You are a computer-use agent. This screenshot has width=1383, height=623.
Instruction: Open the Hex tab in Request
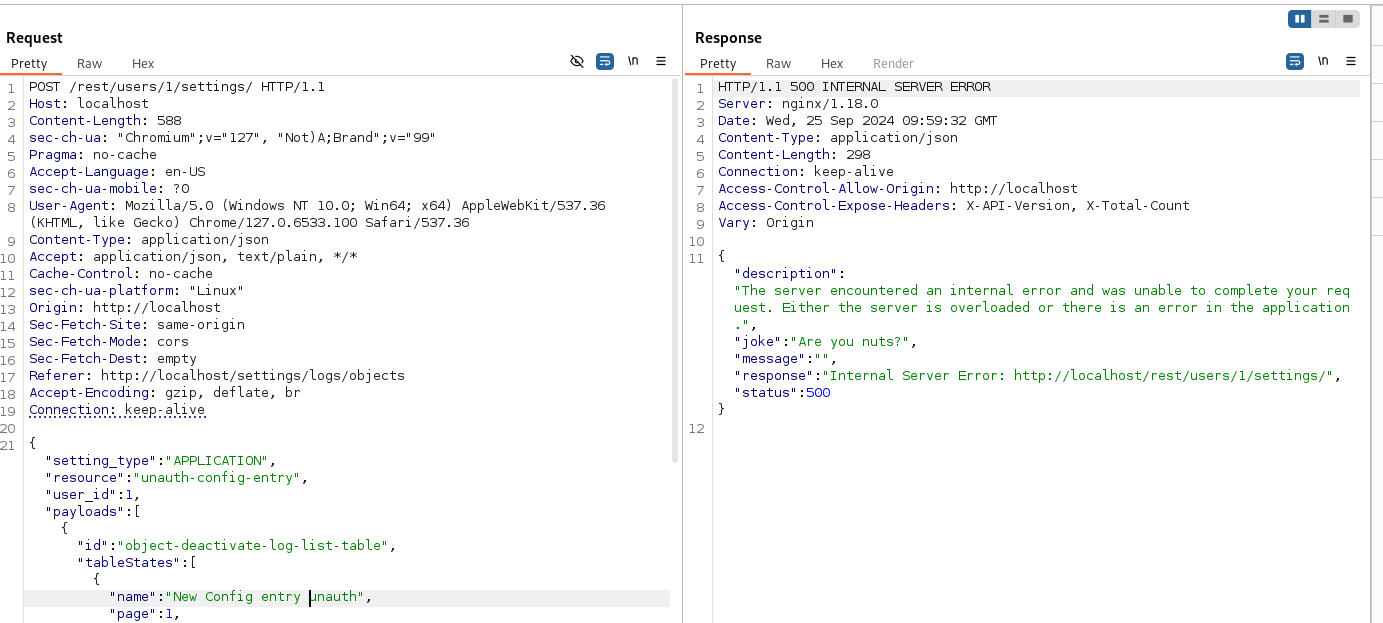[143, 63]
